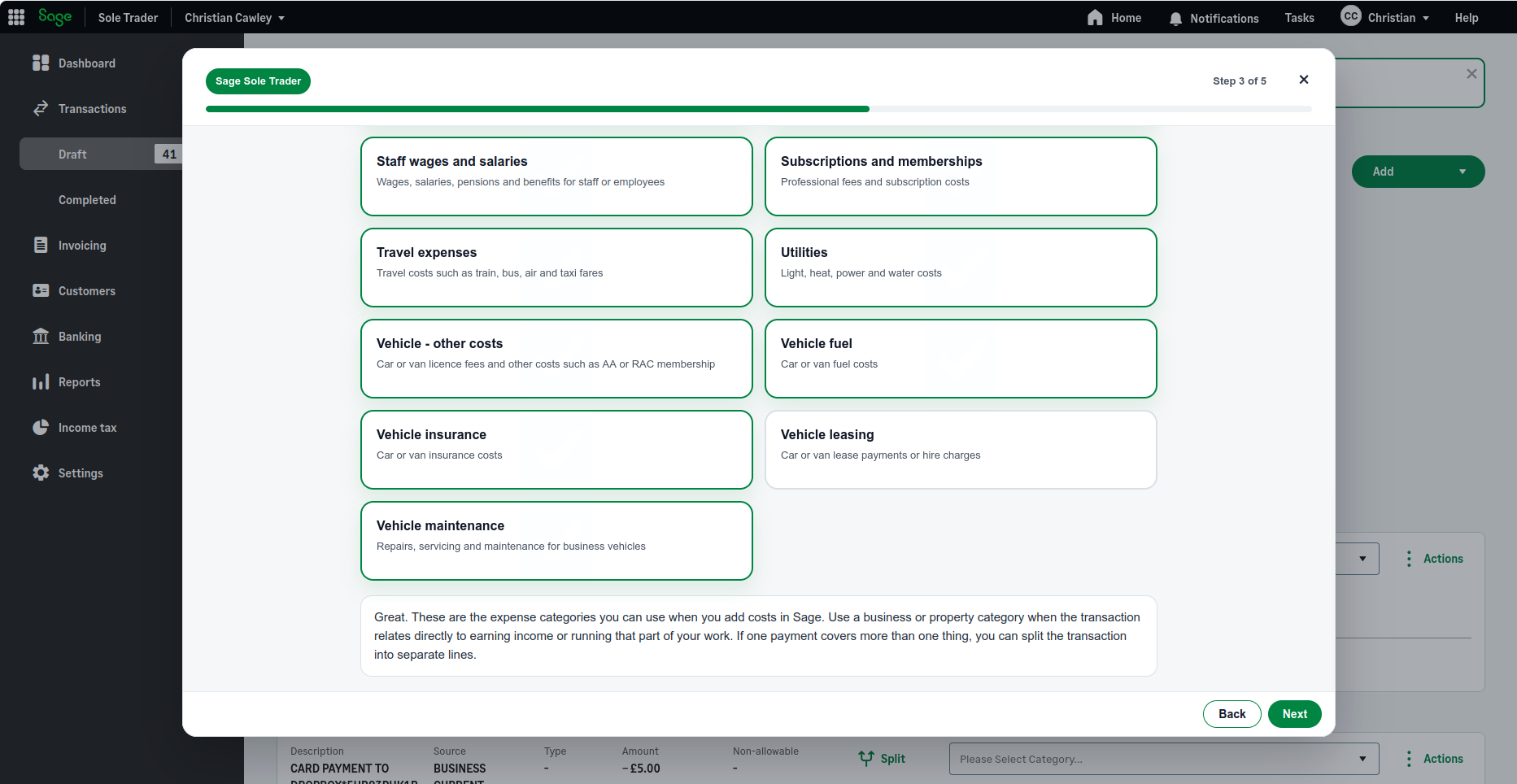Expand the Christian Cawley business dropdown

click(x=234, y=17)
